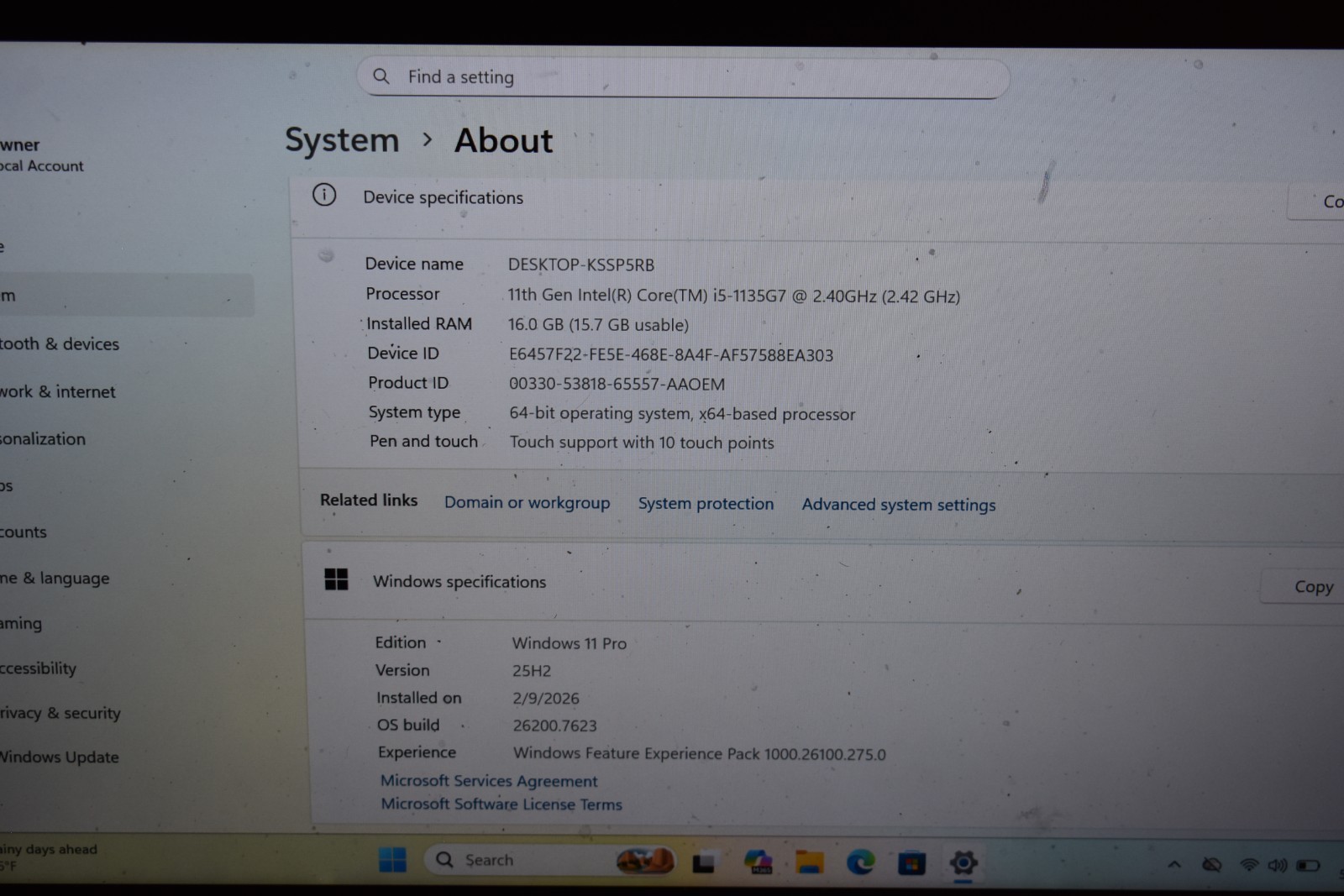Viewport: 1344px width, 896px height.
Task: Show hidden system tray icons
Action: 1174,865
